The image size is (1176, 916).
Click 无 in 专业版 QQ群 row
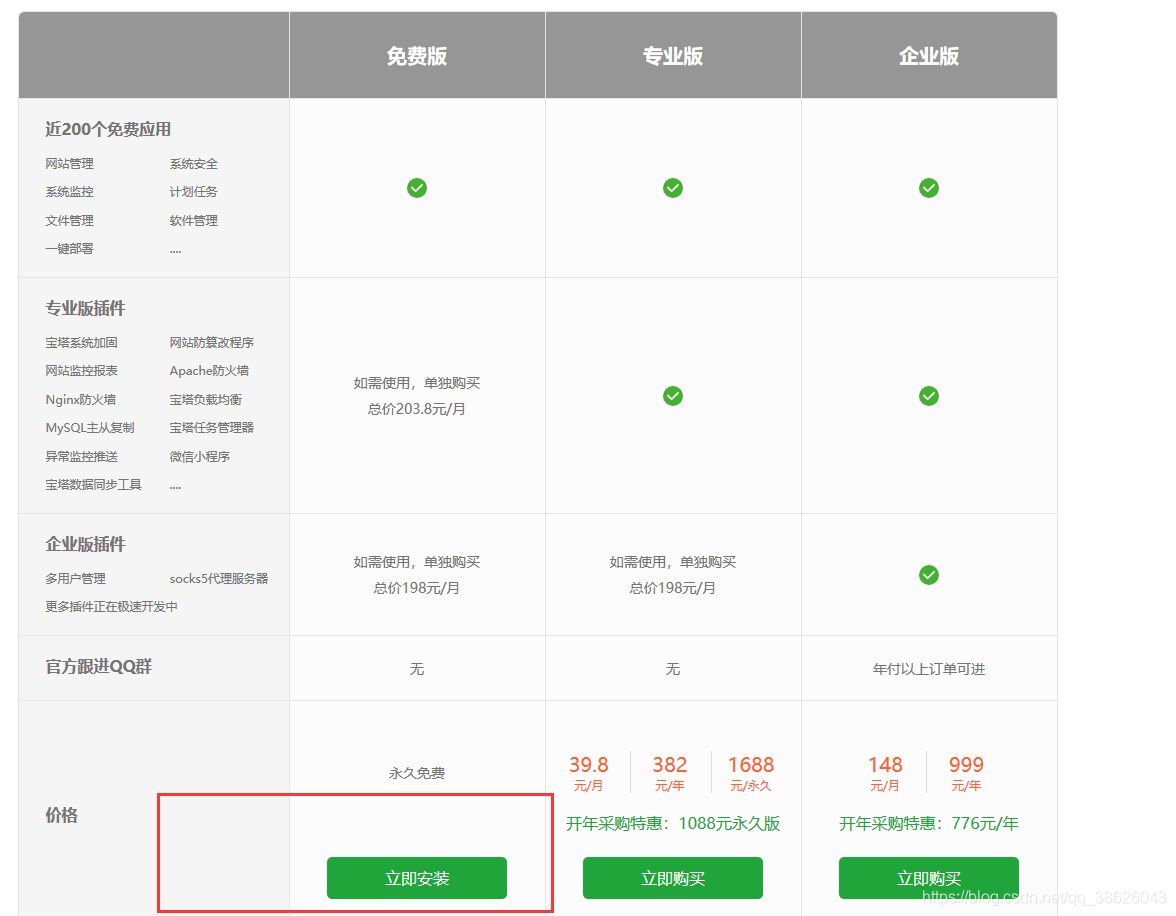(x=673, y=668)
